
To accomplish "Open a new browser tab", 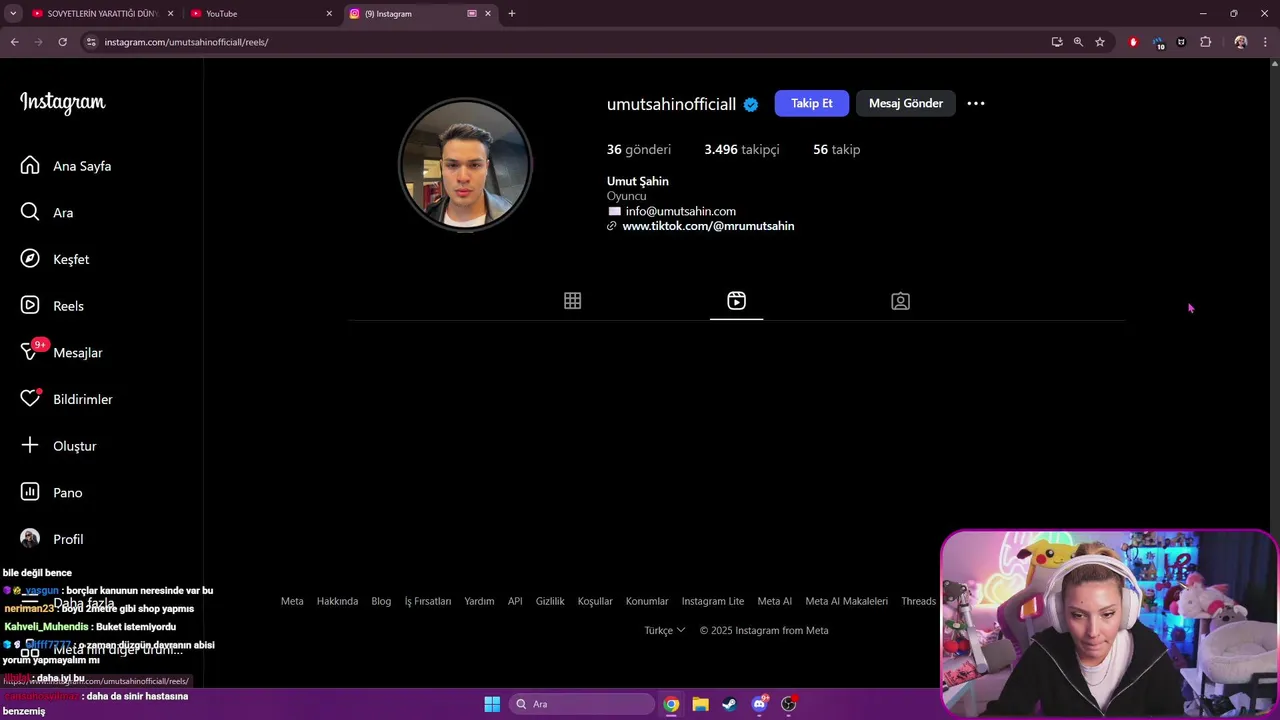I will [x=512, y=14].
